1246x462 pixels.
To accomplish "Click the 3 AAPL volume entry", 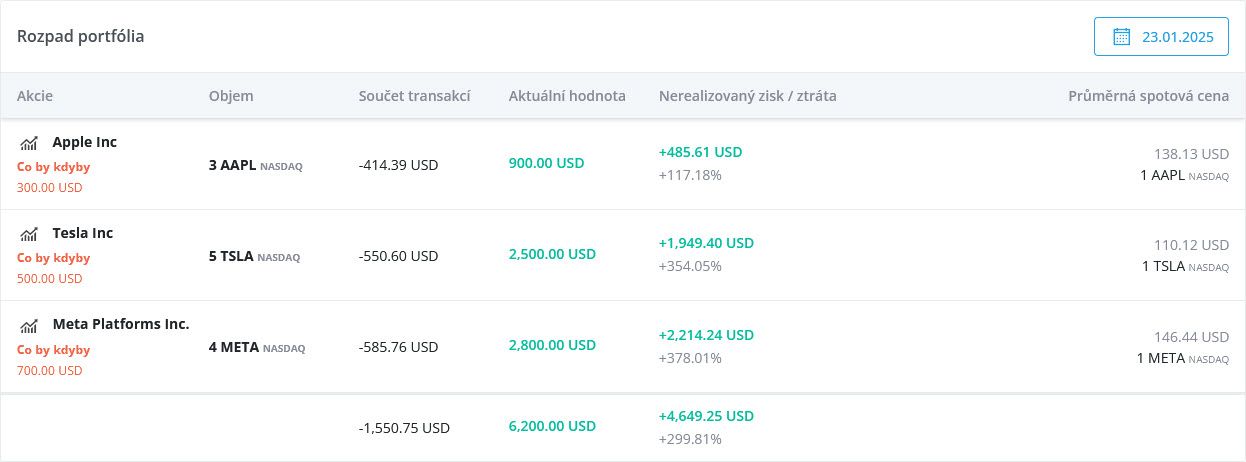I will click(256, 165).
